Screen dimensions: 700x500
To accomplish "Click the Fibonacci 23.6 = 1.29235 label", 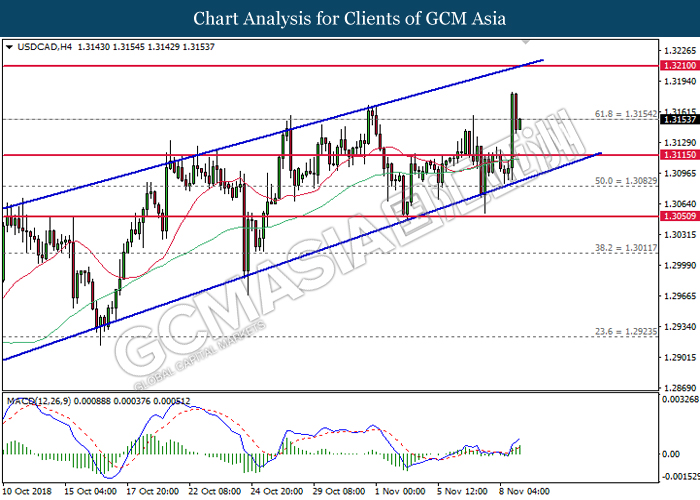I will click(x=626, y=331).
